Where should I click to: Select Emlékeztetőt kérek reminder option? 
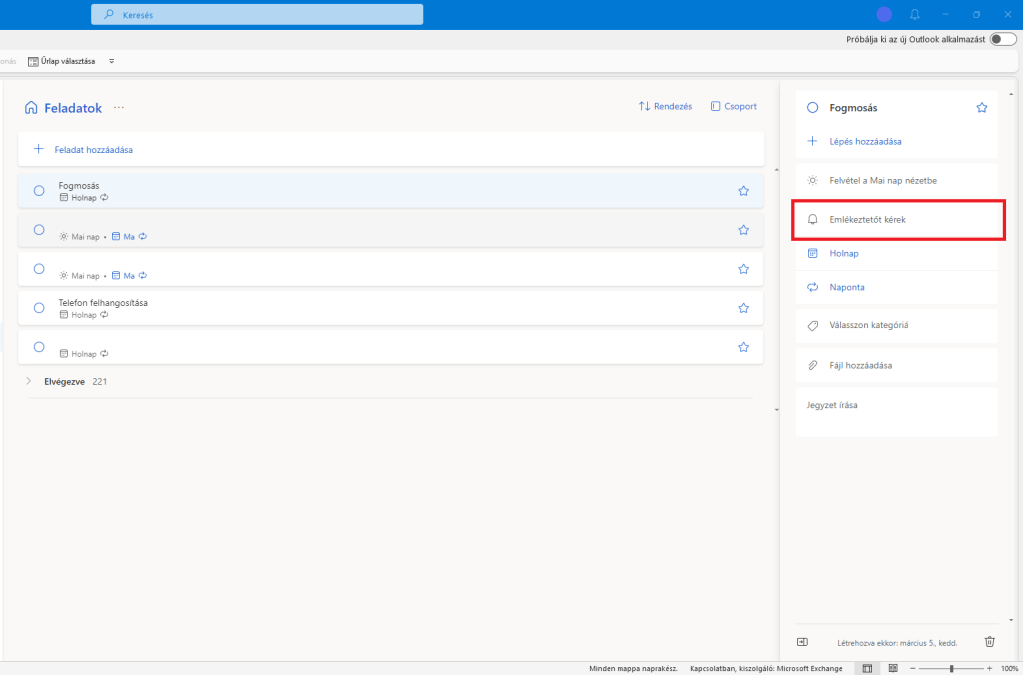[x=867, y=219]
